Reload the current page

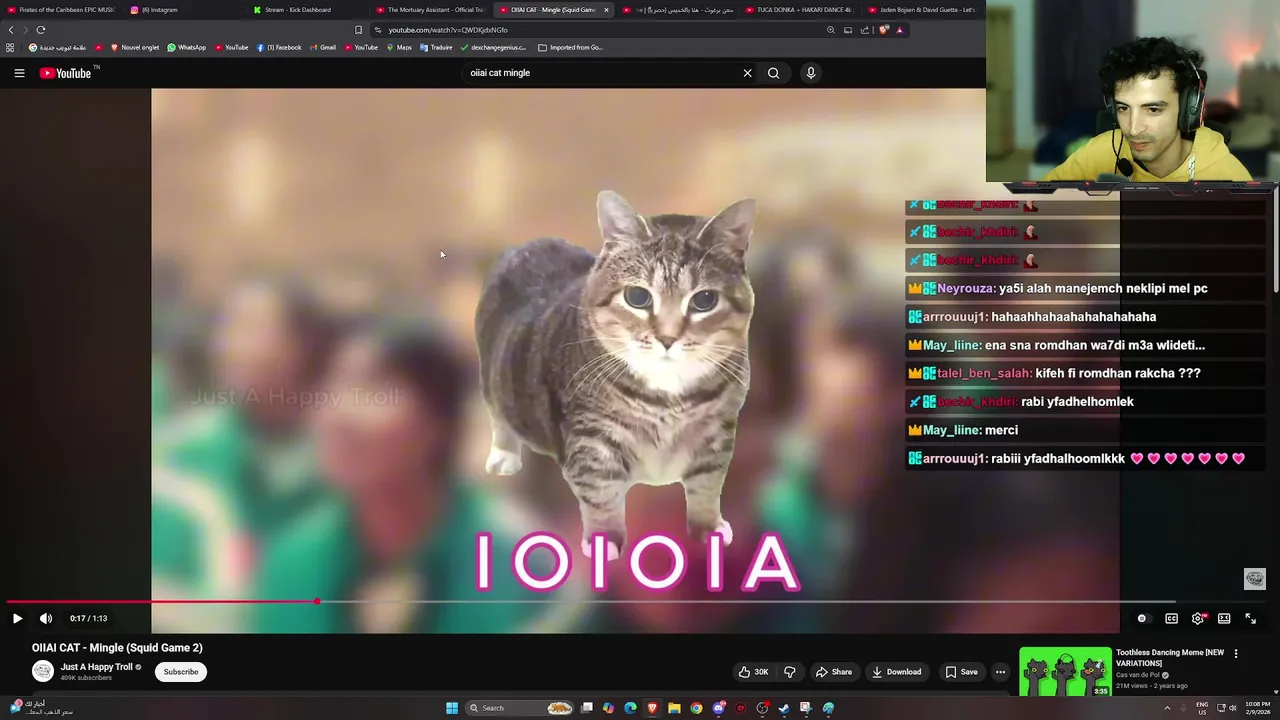[x=41, y=30]
